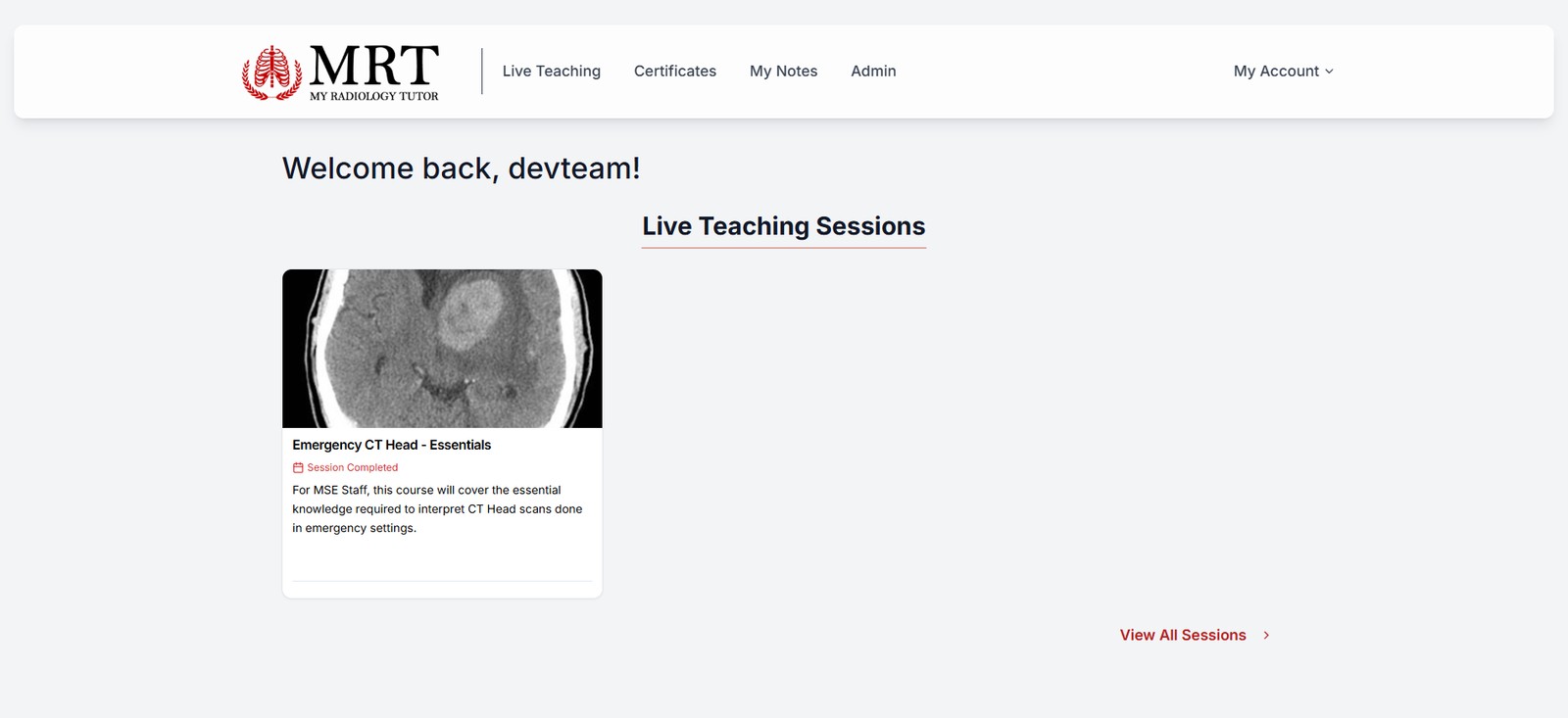Click the View All Sessions link
This screenshot has width=1568, height=718.
tap(1183, 636)
